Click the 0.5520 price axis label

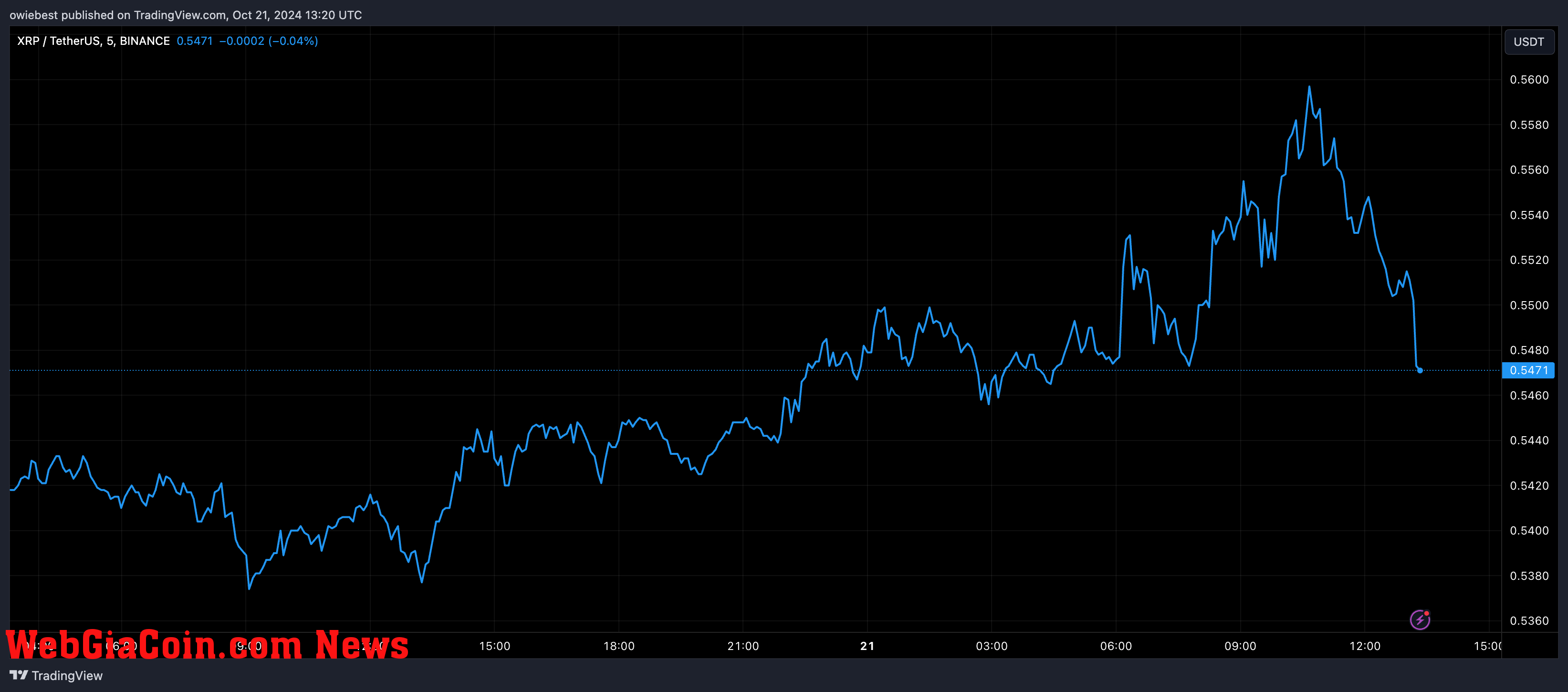coord(1529,260)
